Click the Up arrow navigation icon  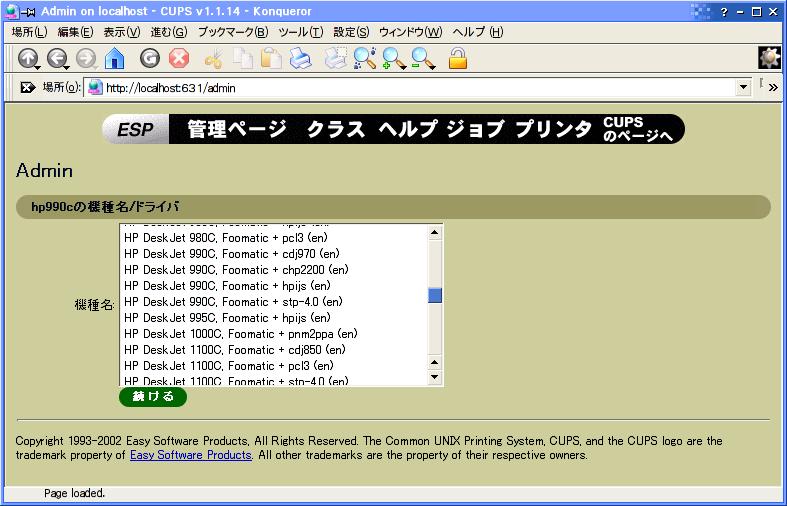point(27,59)
